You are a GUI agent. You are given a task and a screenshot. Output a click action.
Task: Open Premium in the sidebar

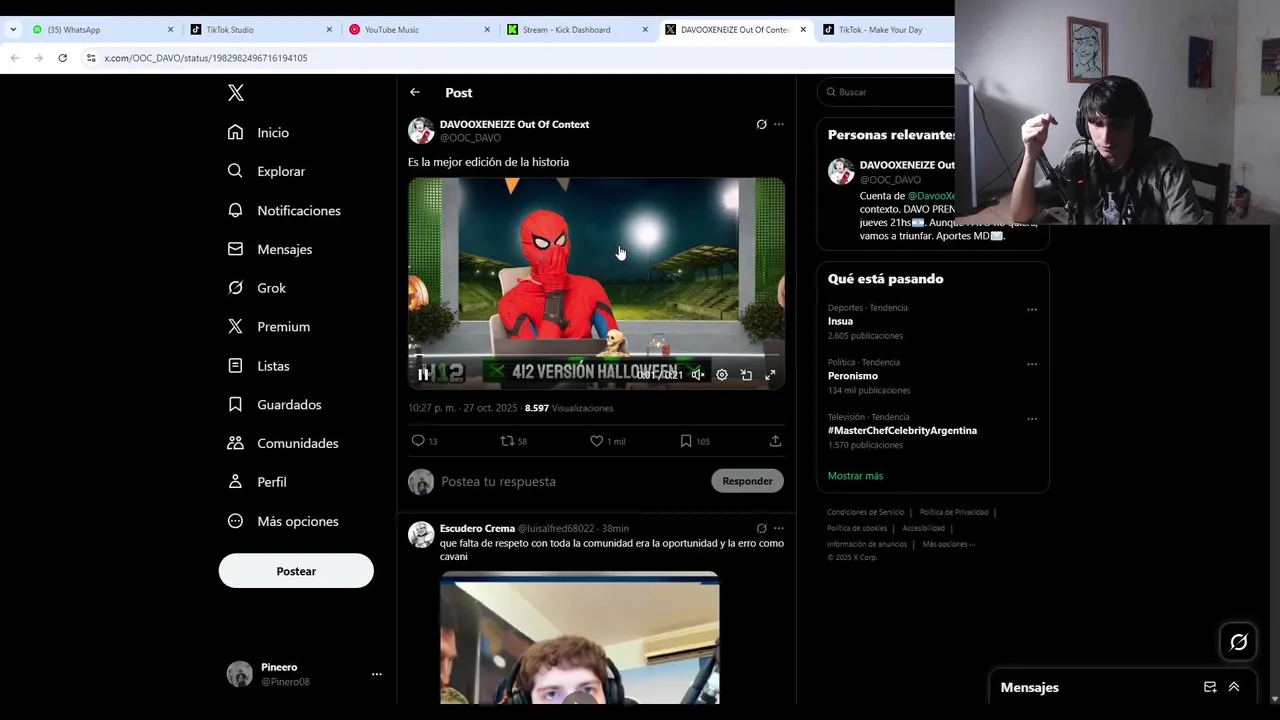point(270,327)
